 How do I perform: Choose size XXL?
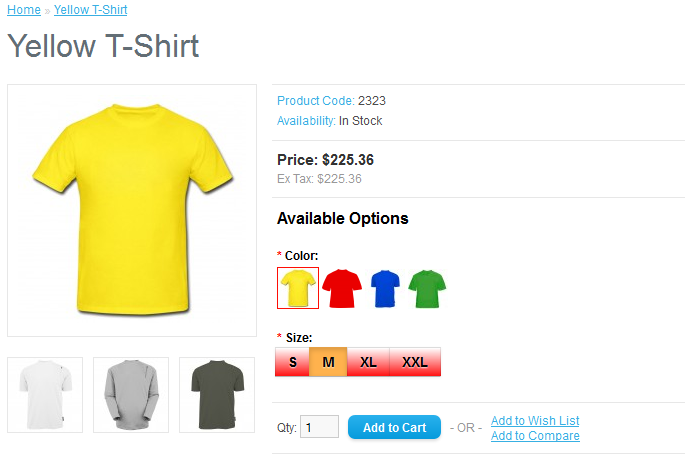pyautogui.click(x=415, y=362)
